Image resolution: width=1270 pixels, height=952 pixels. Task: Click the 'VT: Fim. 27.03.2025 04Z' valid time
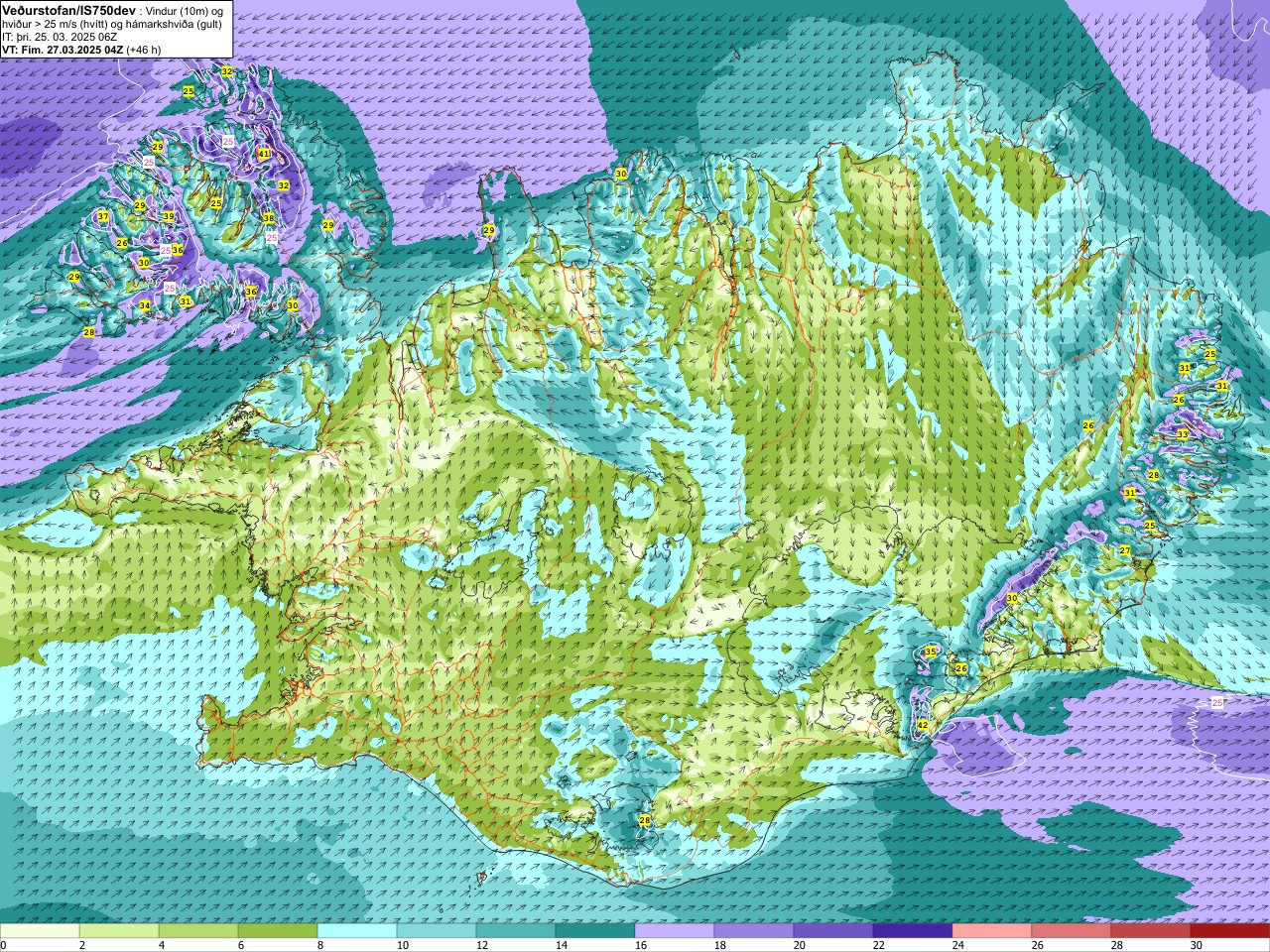tap(63, 50)
